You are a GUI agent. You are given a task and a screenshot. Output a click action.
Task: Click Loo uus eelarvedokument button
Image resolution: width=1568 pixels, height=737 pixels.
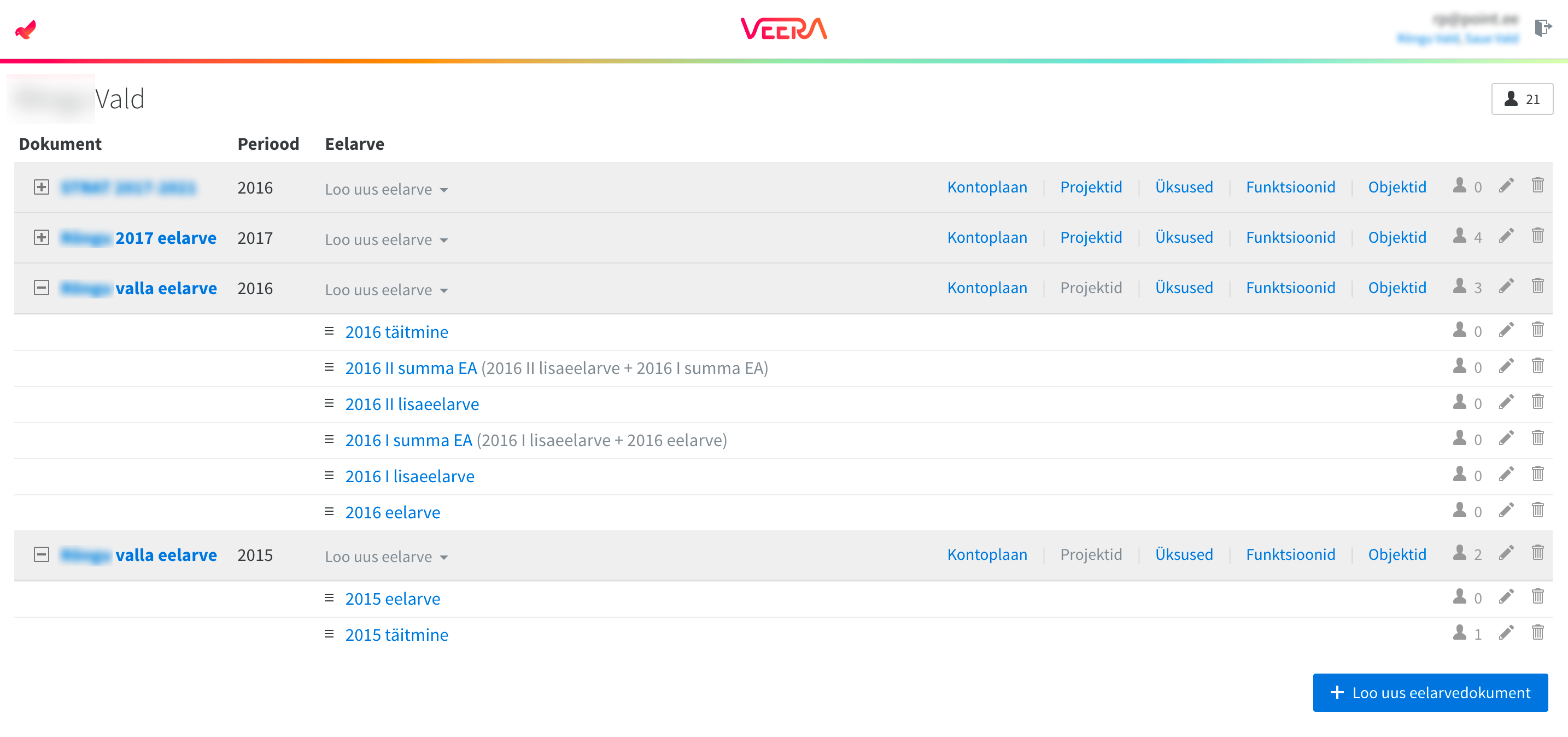[x=1430, y=693]
